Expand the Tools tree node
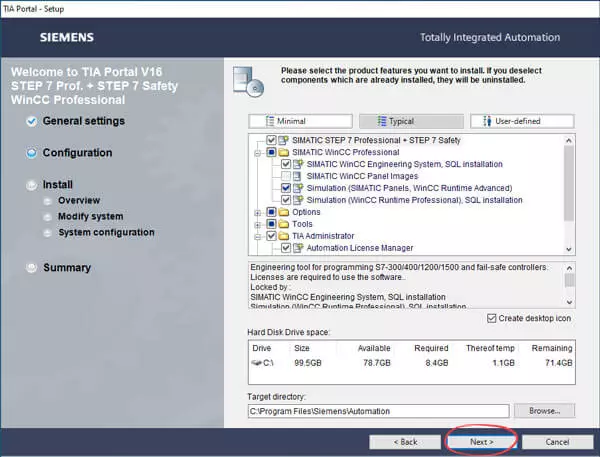Screen dimensions: 600x457 point(258,224)
